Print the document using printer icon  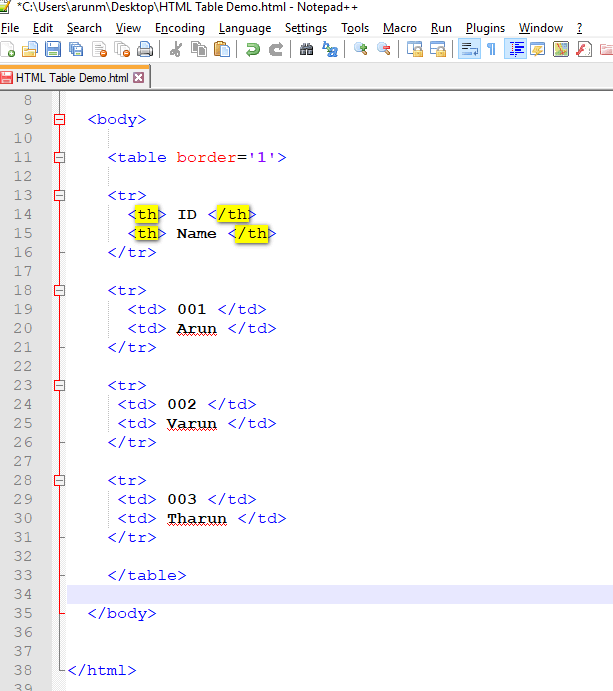point(145,49)
